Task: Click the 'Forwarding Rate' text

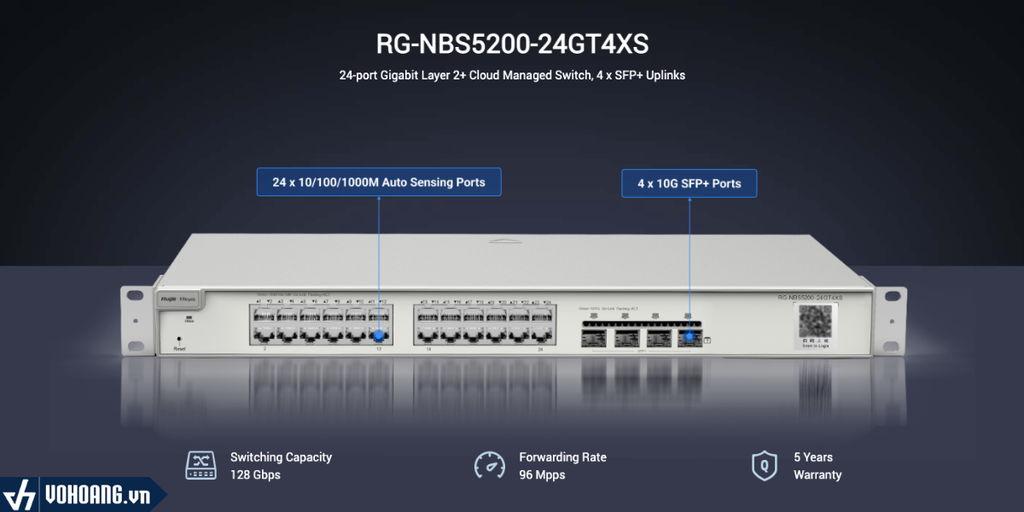Action: pyautogui.click(x=562, y=457)
